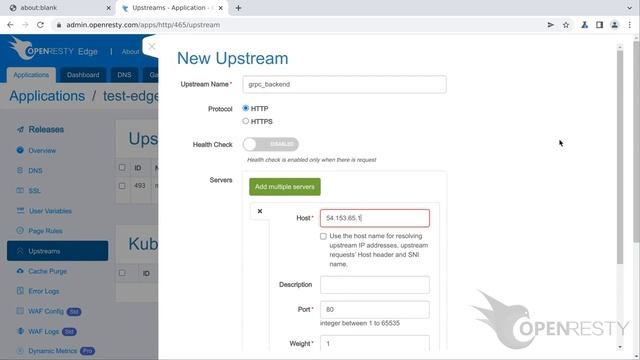640x360 pixels.
Task: Open browser side panel icon
Action: (x=599, y=25)
